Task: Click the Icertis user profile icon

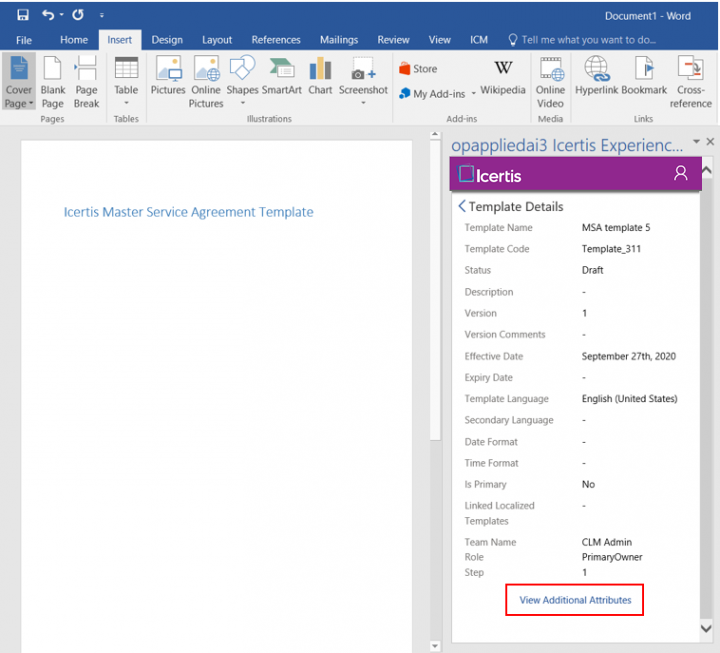Action: pyautogui.click(x=681, y=174)
